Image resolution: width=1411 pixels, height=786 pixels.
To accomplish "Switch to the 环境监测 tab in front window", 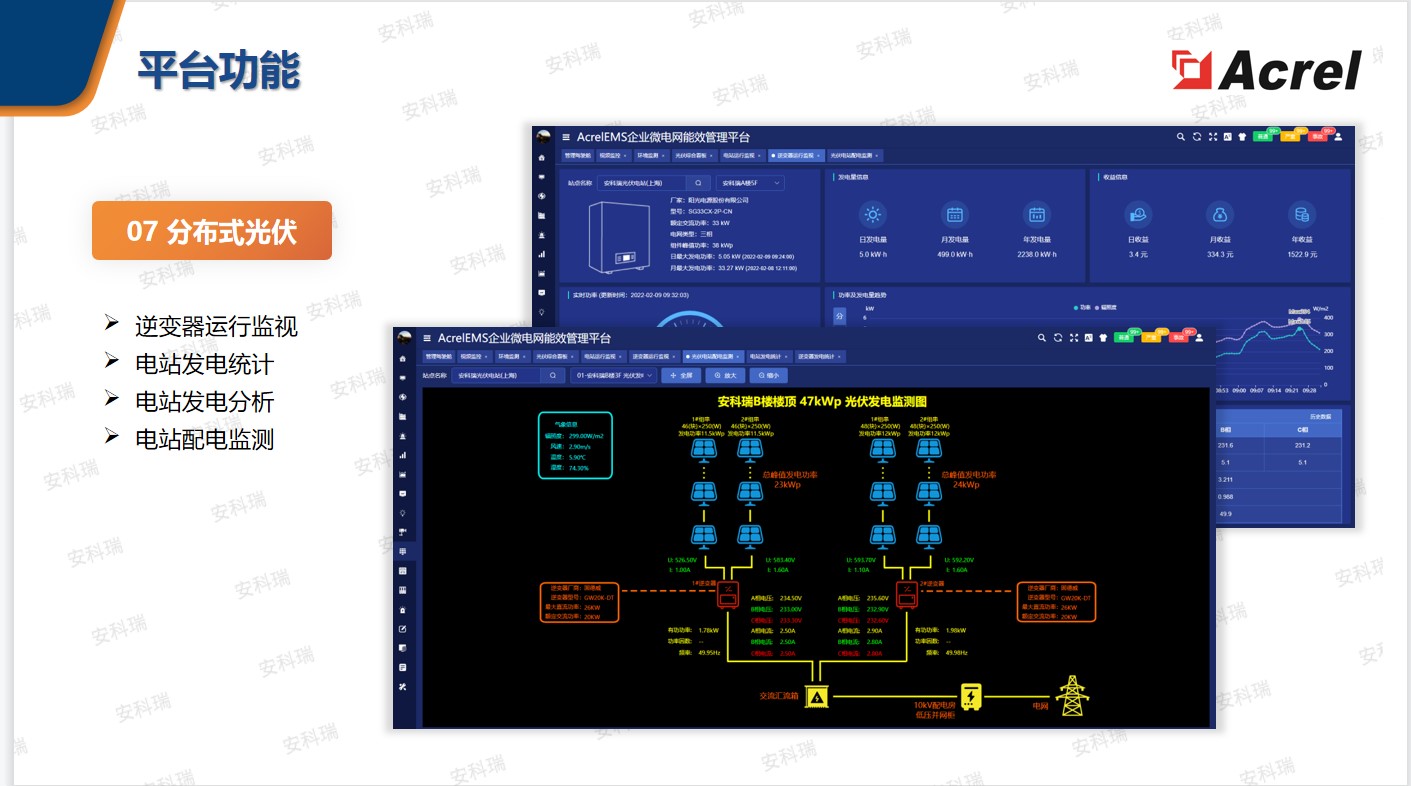I will 510,356.
